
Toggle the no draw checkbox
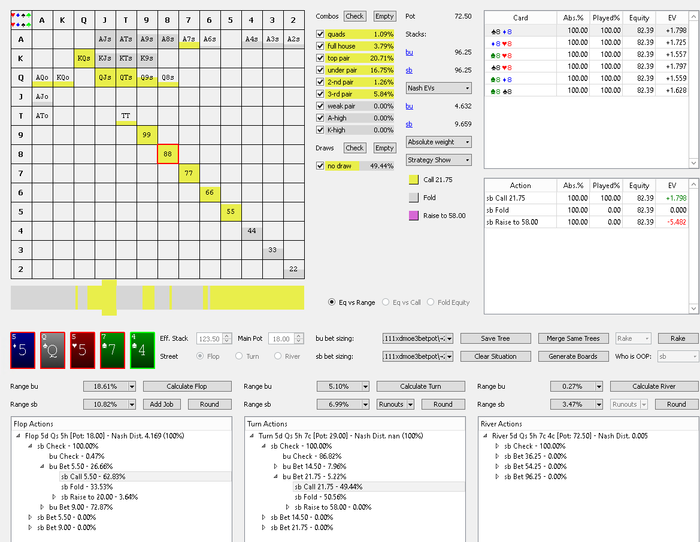click(320, 166)
